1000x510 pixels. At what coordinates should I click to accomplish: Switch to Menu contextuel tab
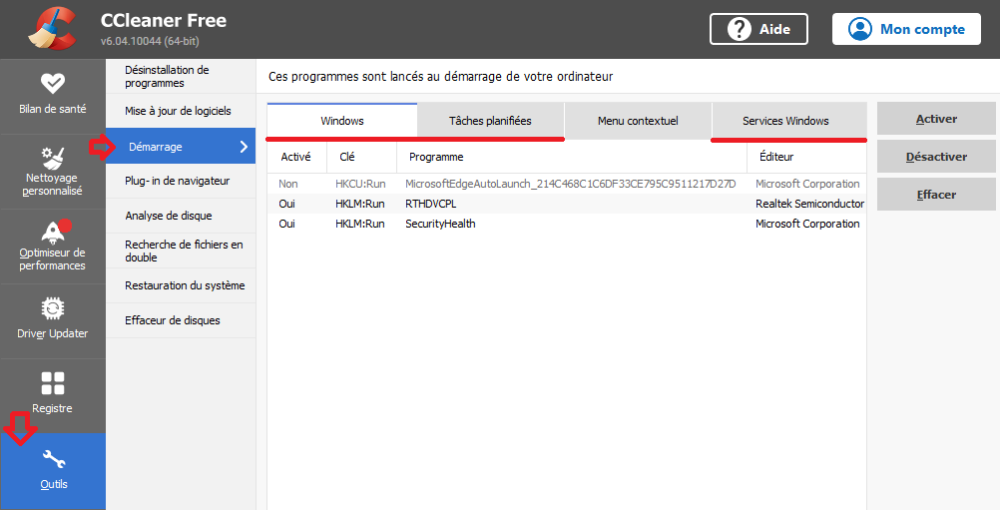tap(637, 121)
